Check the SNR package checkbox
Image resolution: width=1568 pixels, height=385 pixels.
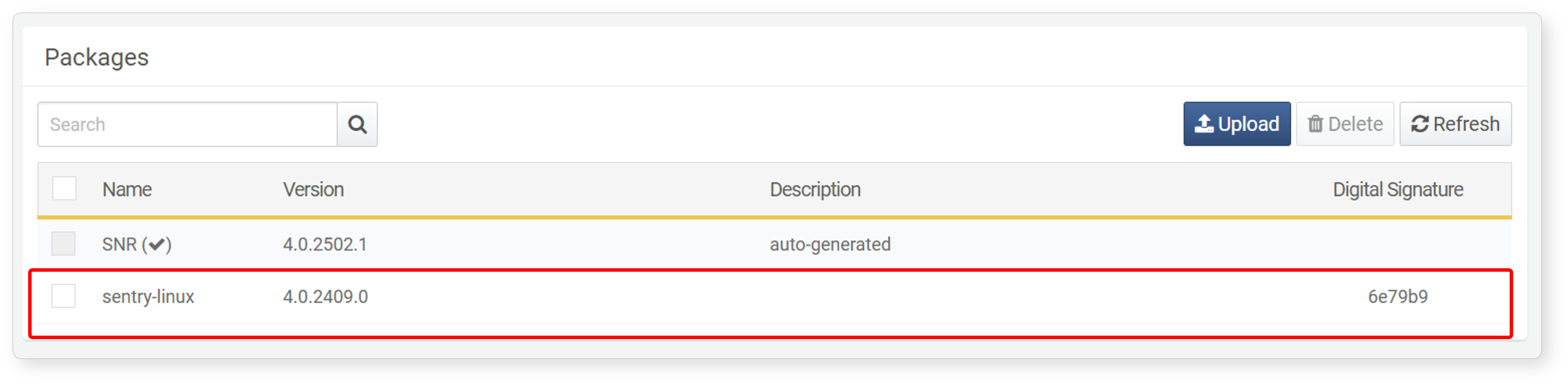pyautogui.click(x=63, y=244)
